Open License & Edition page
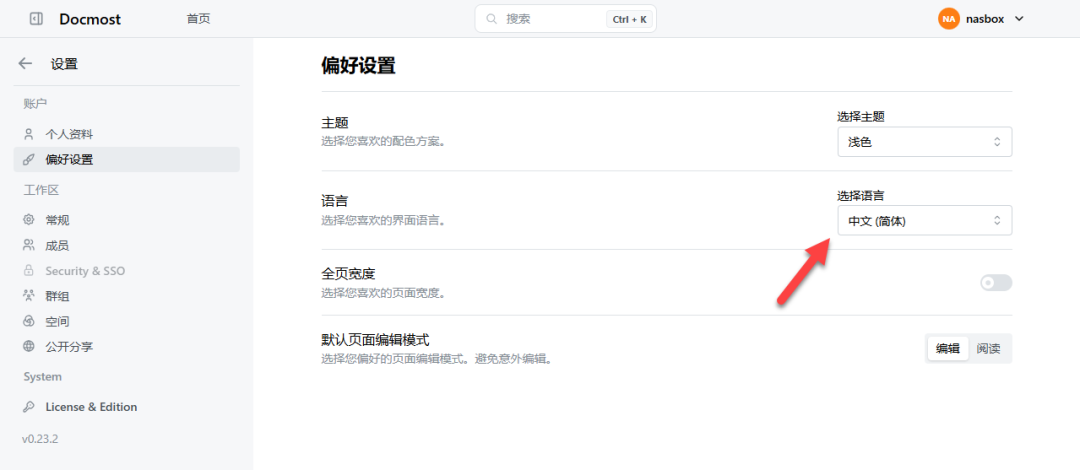 [127, 407]
